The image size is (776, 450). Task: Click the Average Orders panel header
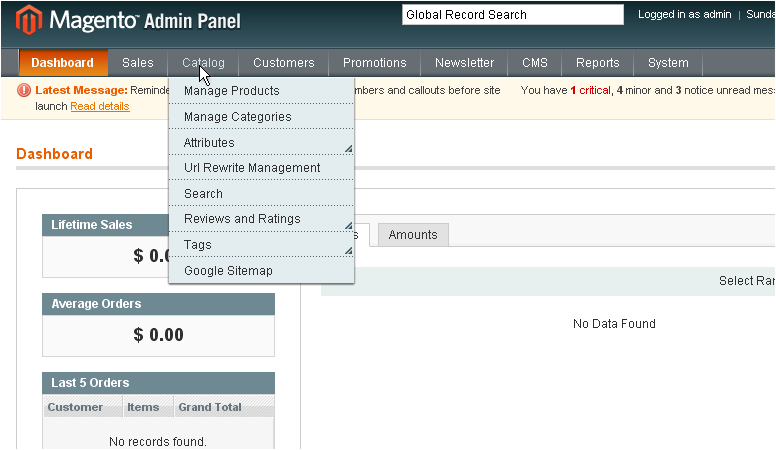(x=158, y=304)
